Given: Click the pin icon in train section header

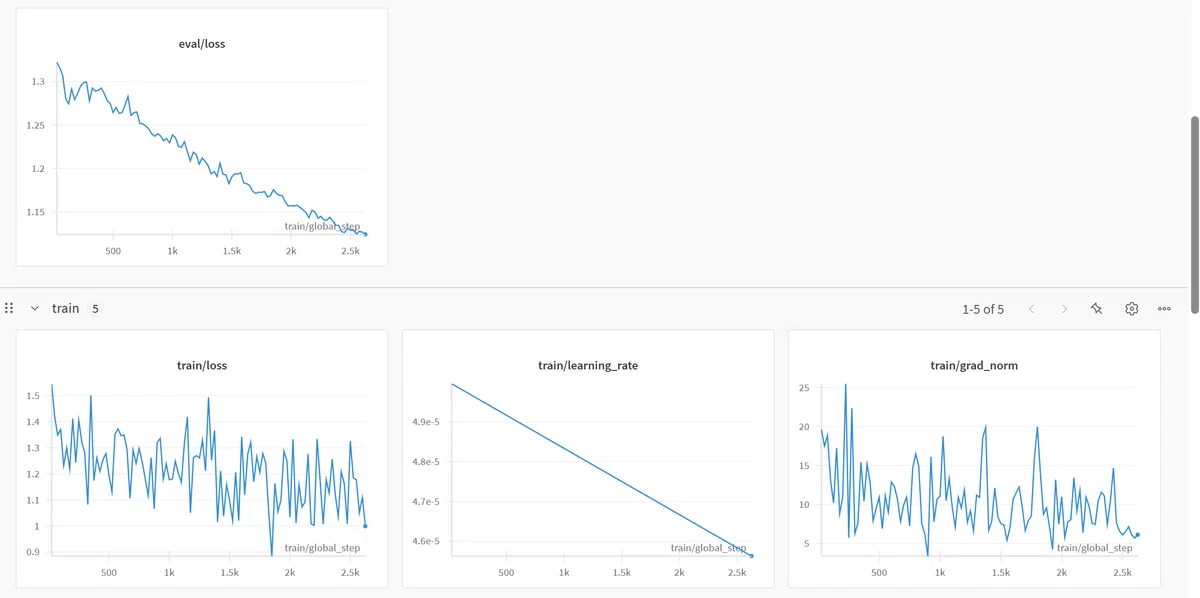Looking at the screenshot, I should click(1097, 309).
